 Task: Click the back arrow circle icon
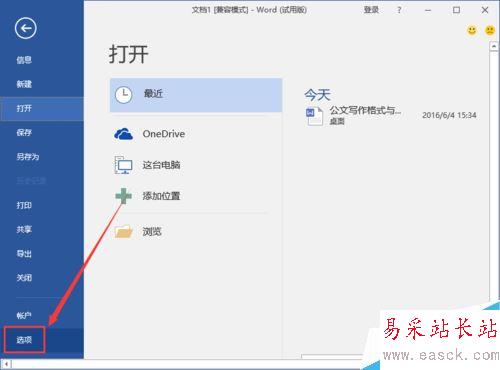[26, 28]
